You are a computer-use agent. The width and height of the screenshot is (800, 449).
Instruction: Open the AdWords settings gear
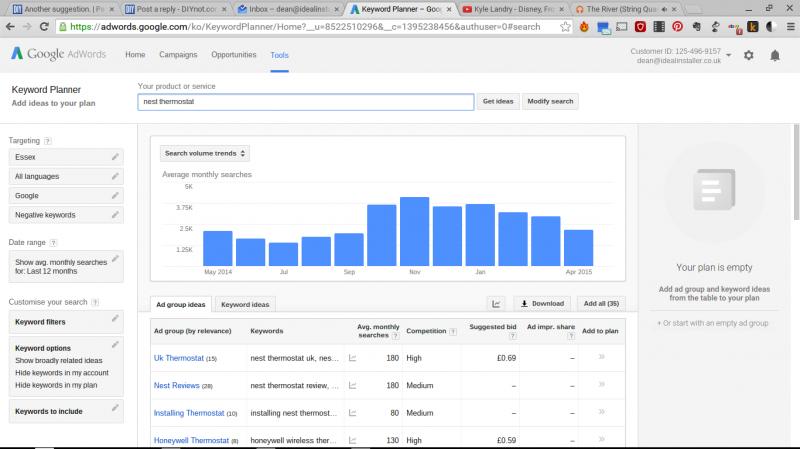point(749,55)
